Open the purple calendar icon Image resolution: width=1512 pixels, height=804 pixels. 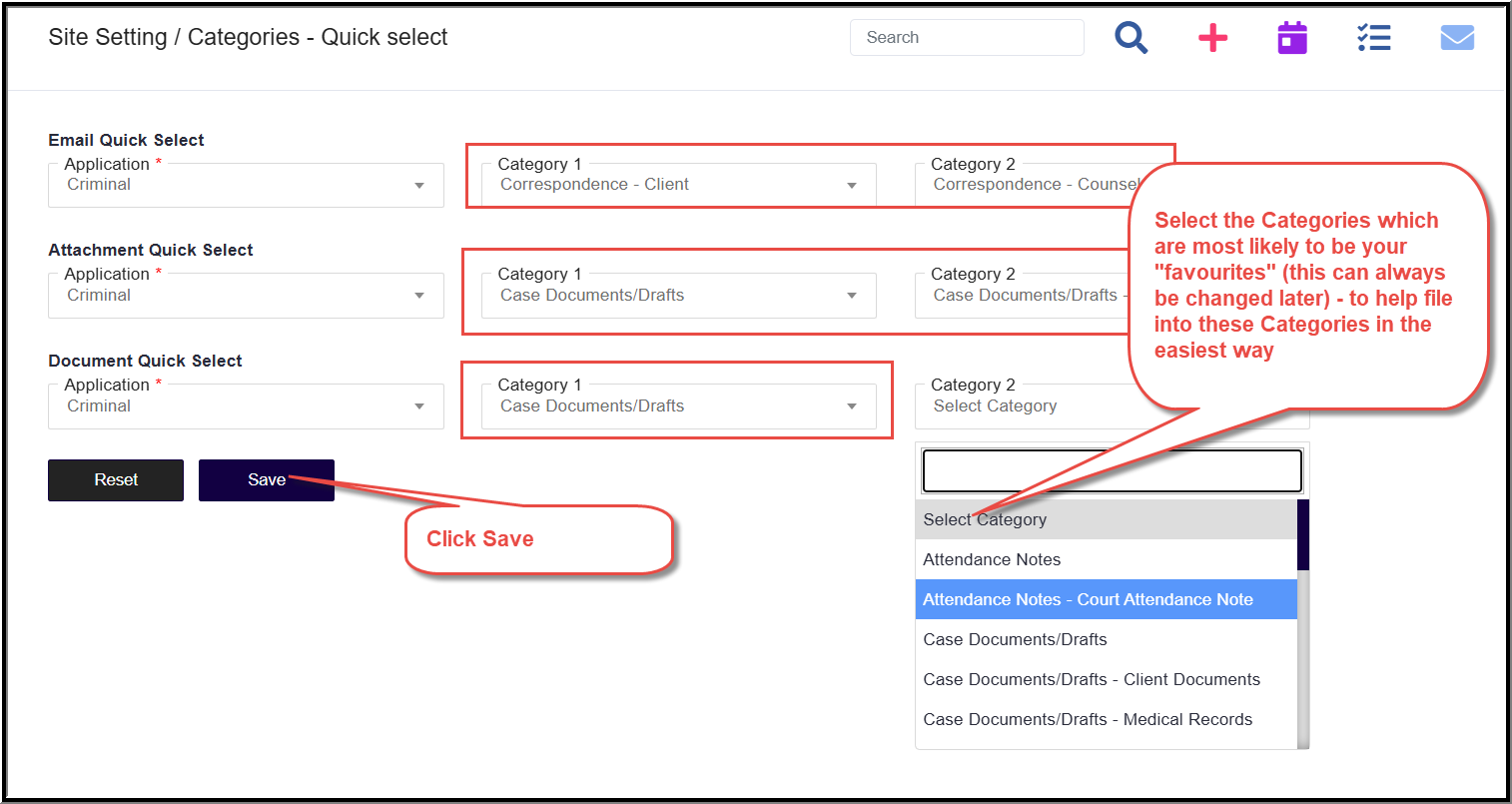(x=1292, y=38)
